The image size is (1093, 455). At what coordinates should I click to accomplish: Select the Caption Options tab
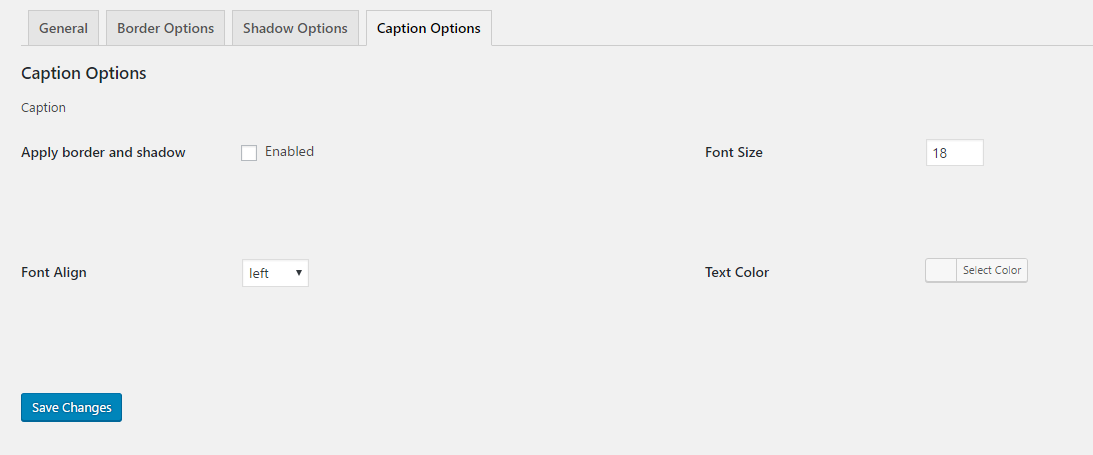428,28
